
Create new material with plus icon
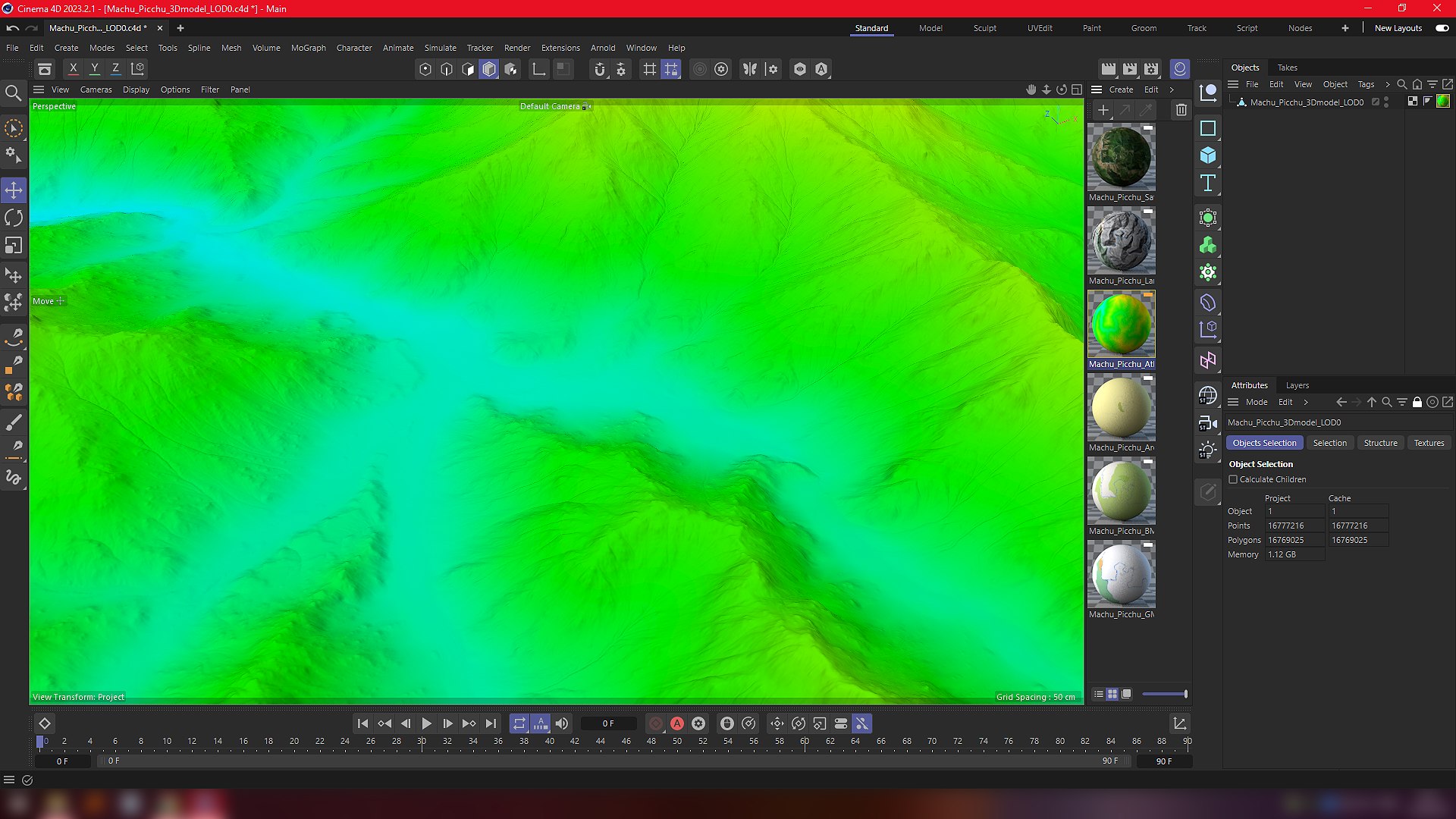point(1103,110)
